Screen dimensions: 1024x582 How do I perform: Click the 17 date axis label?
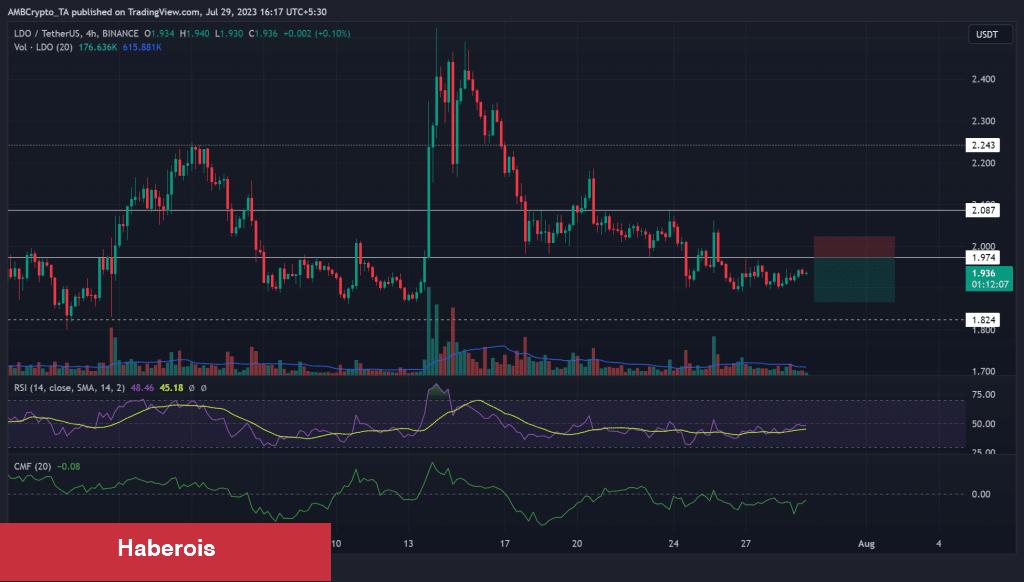click(504, 543)
